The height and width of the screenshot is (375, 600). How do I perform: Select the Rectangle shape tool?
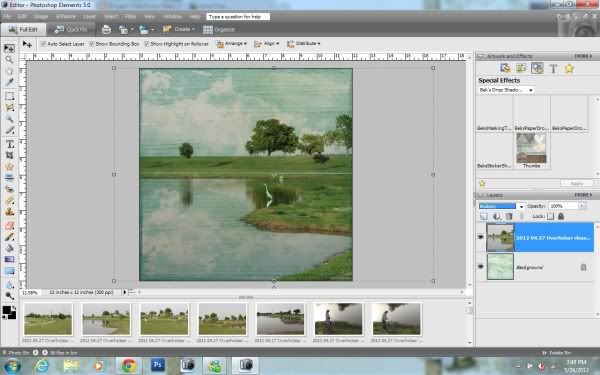pos(9,271)
